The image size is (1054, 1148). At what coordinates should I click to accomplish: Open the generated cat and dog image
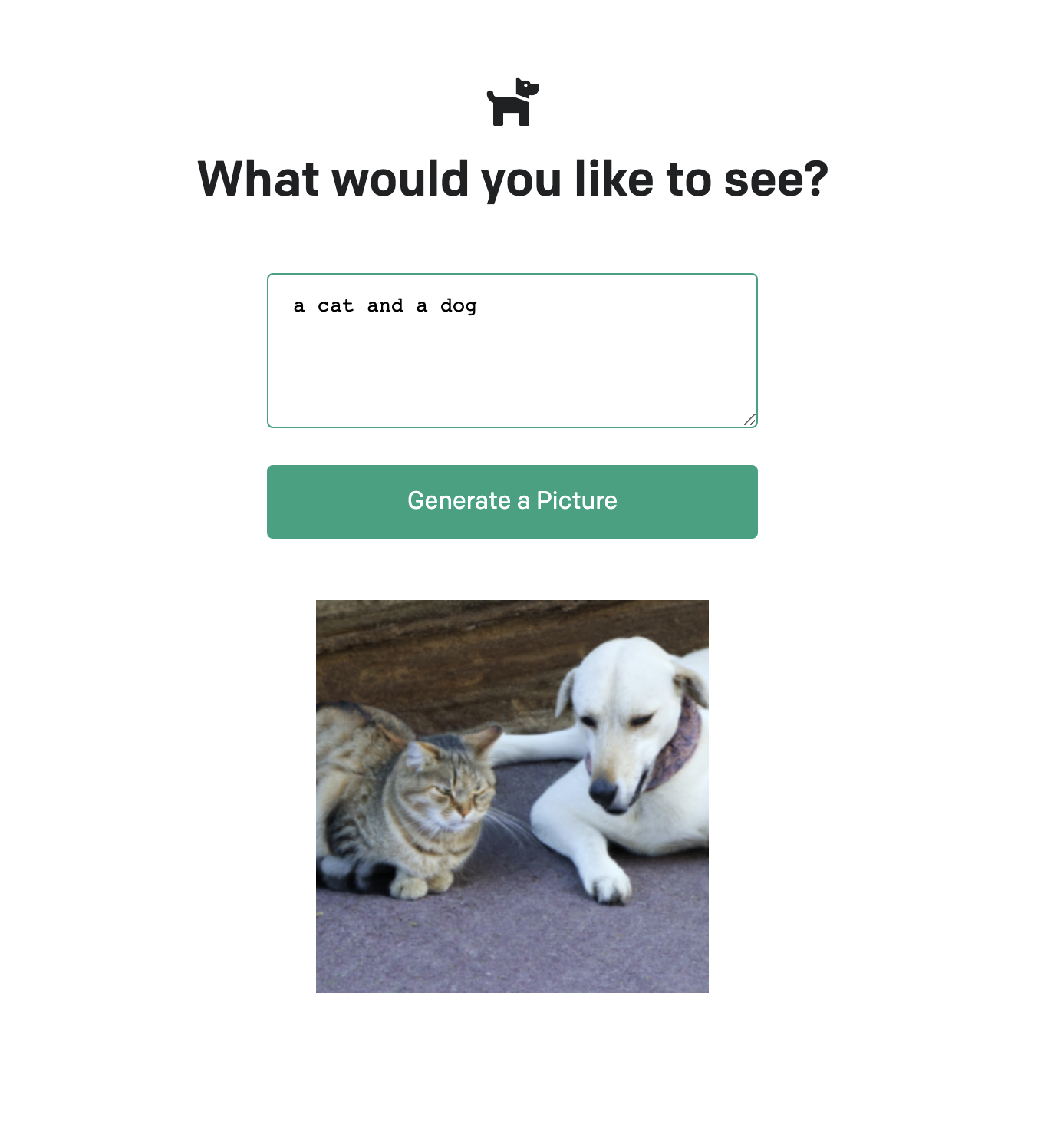coord(512,797)
